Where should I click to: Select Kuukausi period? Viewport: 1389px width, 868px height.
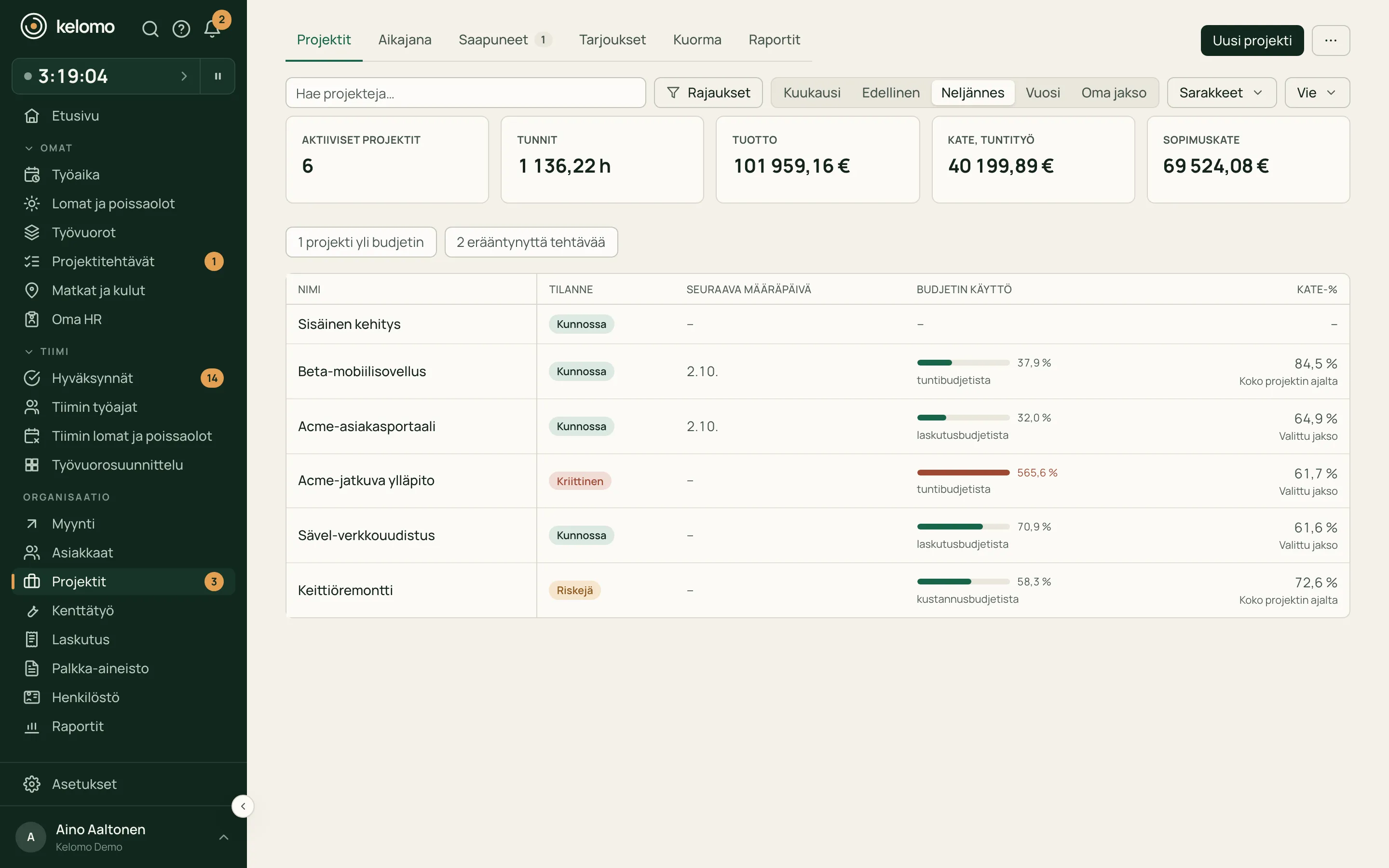coord(812,93)
